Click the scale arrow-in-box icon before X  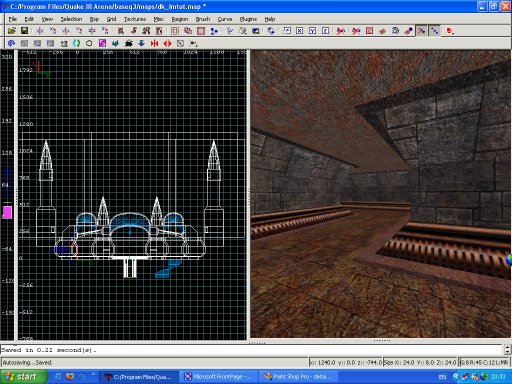click(287, 31)
